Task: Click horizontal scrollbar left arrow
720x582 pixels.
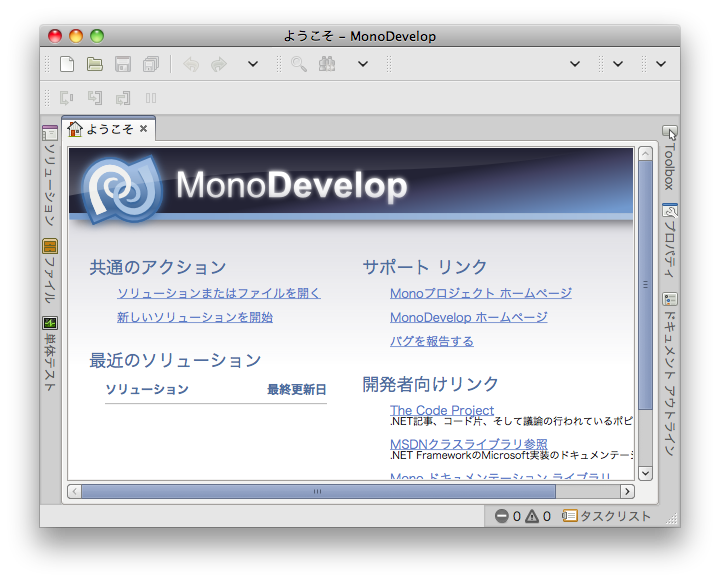Action: (x=74, y=492)
